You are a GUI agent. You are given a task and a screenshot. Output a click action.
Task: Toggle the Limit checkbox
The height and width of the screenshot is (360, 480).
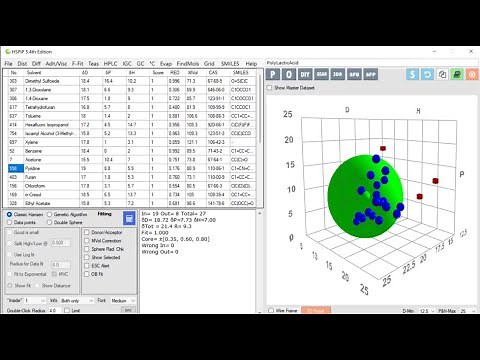pyautogui.click(x=67, y=310)
